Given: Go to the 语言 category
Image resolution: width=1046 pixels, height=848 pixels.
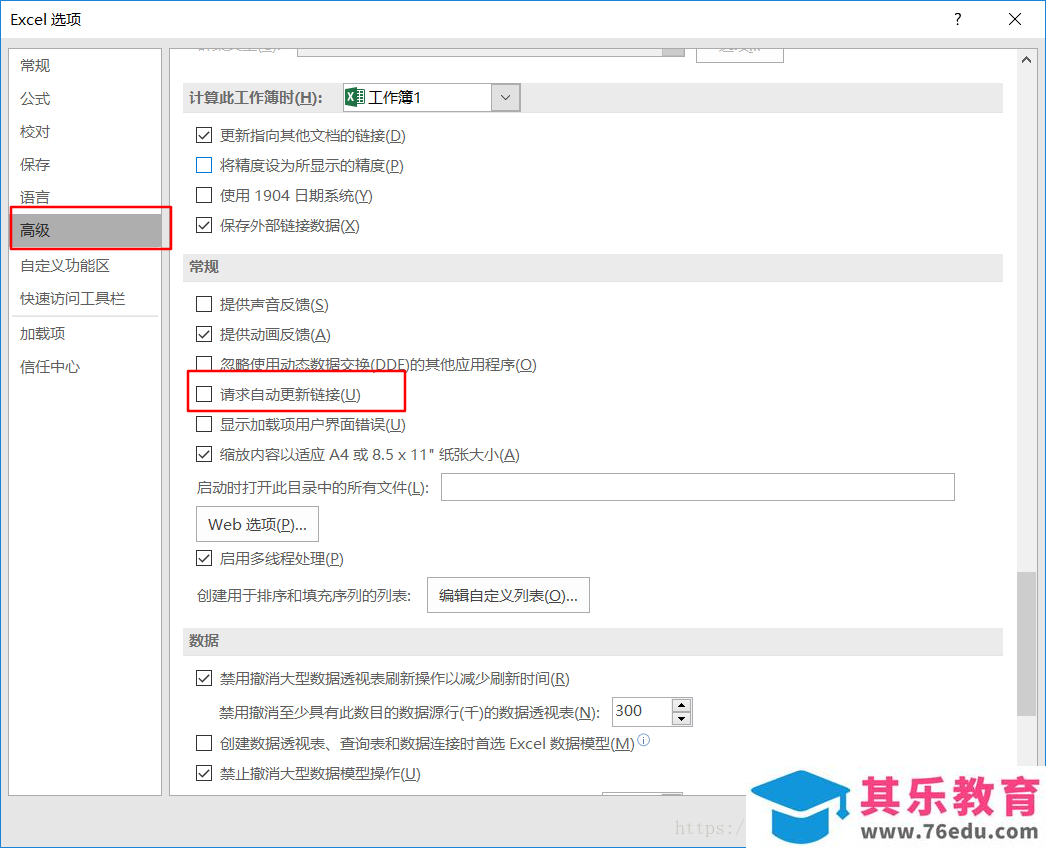Looking at the screenshot, I should coord(35,197).
